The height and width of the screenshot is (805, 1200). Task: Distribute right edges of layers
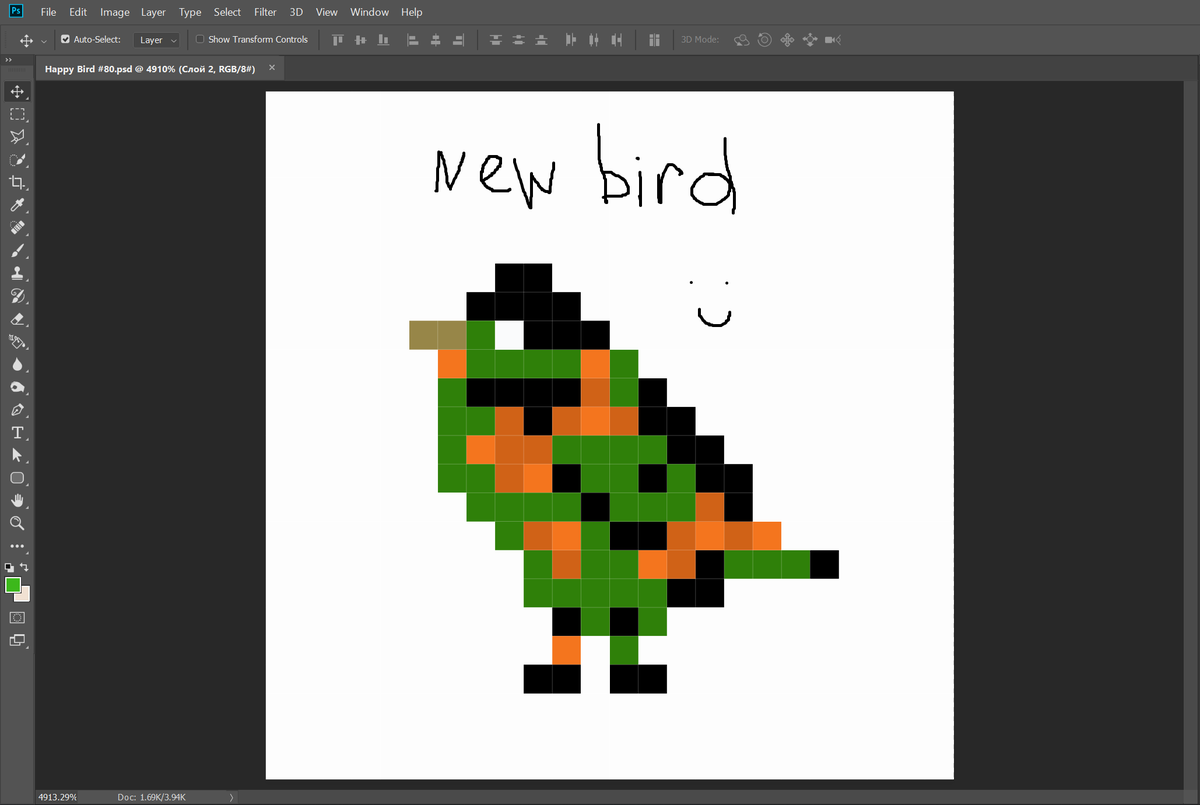[617, 40]
